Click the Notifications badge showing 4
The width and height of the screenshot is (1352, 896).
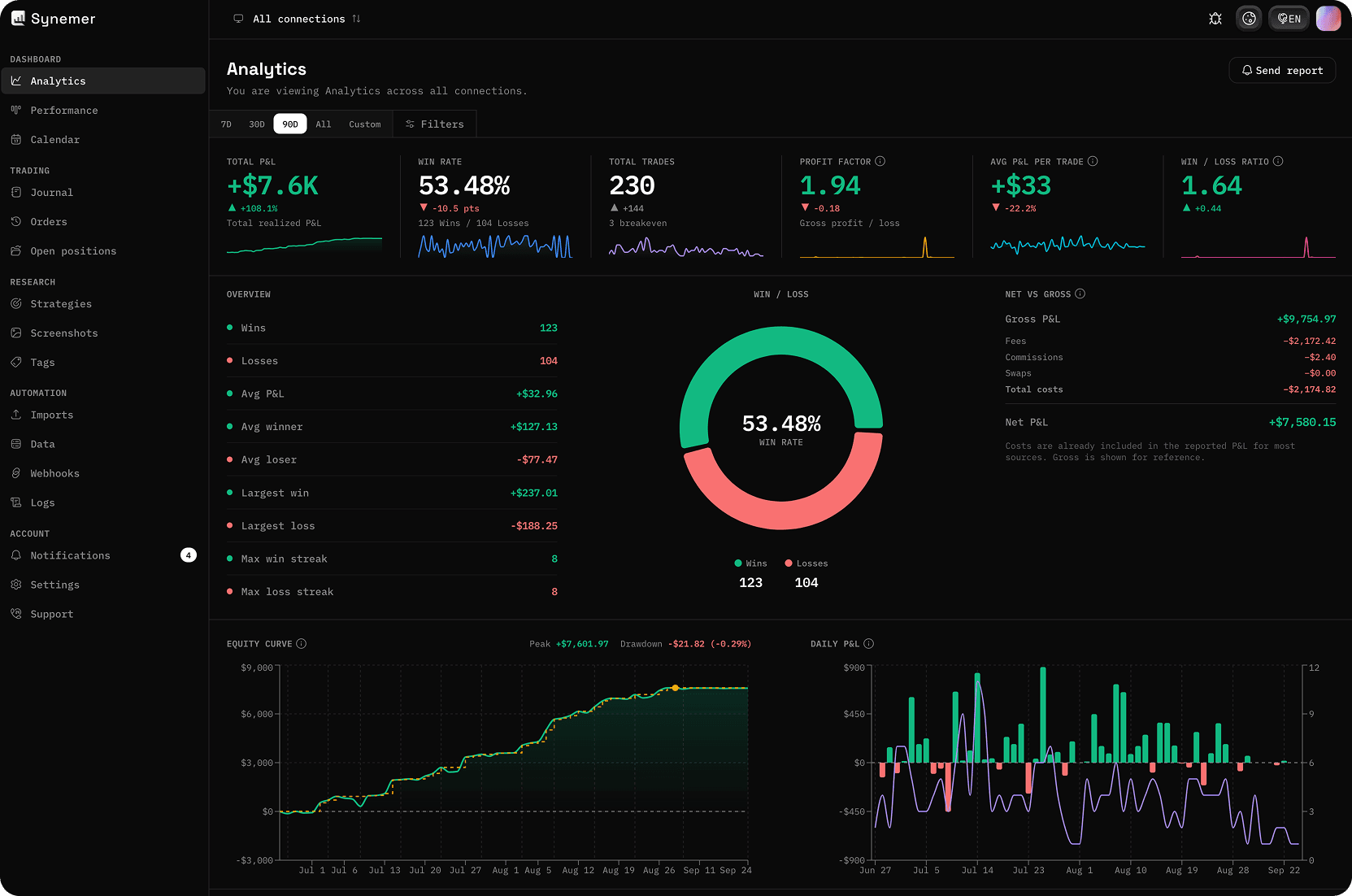click(189, 555)
